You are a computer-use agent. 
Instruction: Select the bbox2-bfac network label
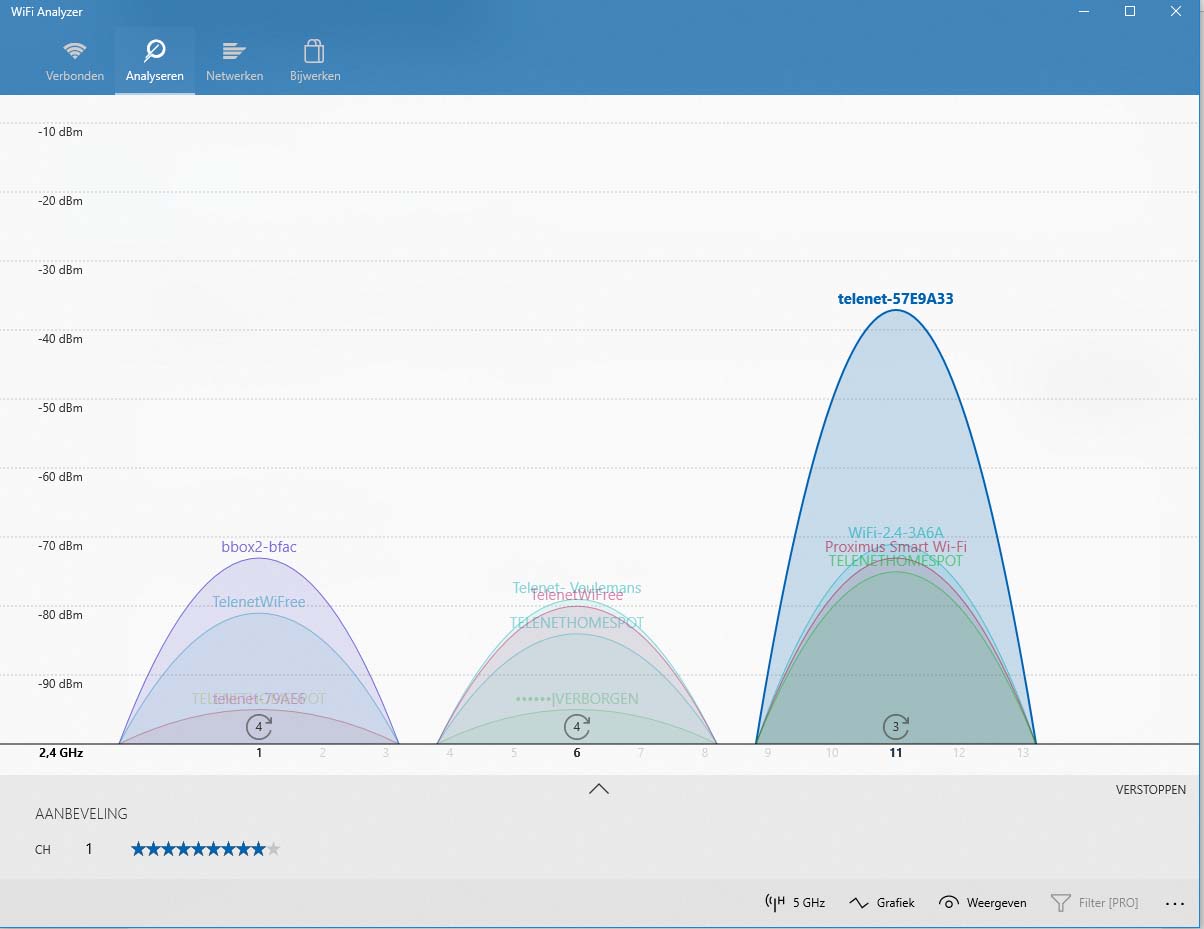pyautogui.click(x=259, y=547)
